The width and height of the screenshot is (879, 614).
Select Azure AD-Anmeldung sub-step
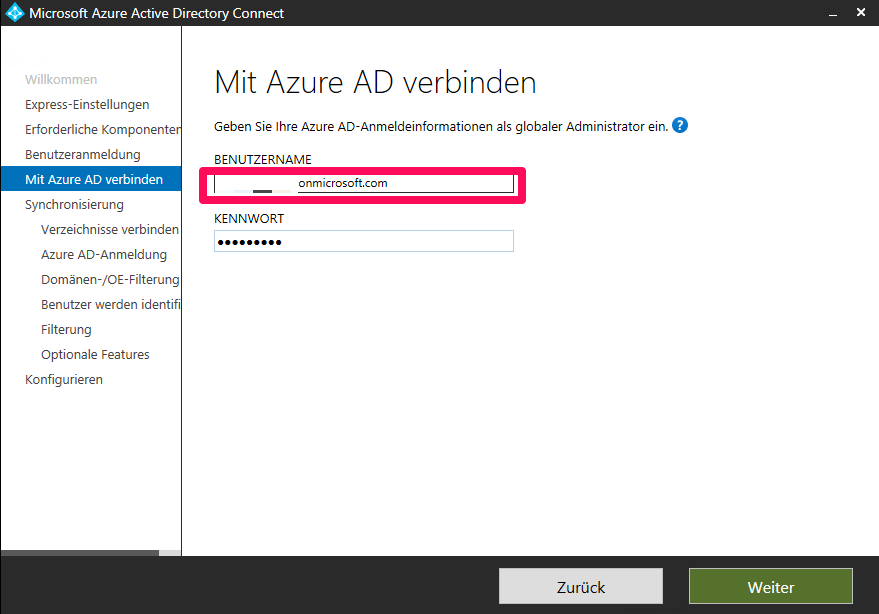(104, 255)
